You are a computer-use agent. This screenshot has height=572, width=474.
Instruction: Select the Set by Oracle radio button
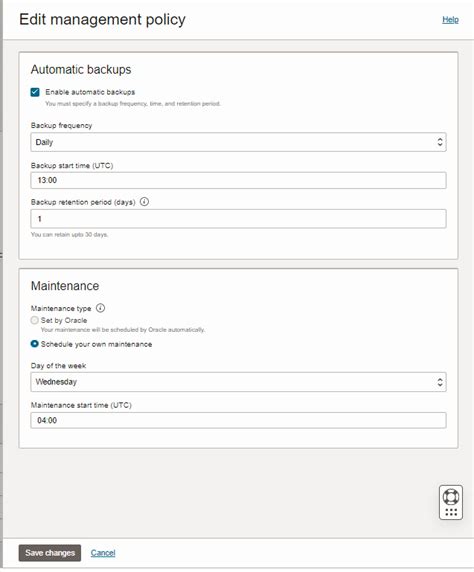34,320
